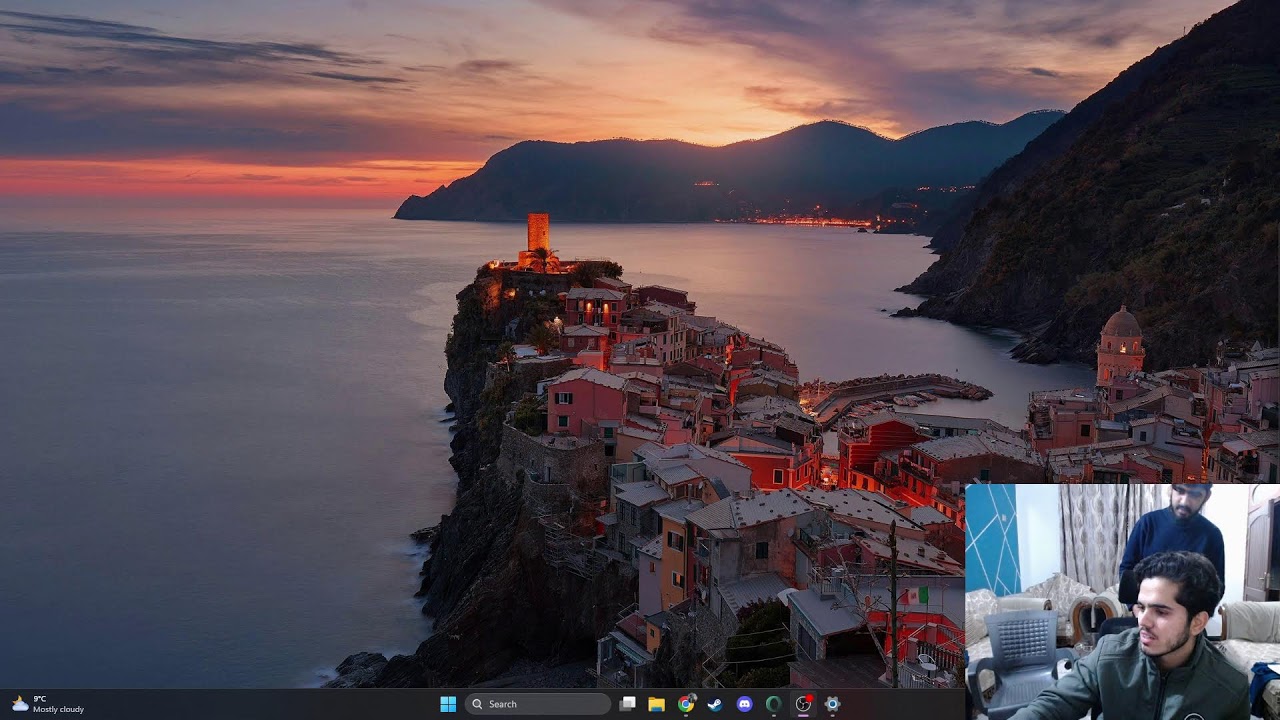
Task: Open the dark green circular app icon
Action: click(x=773, y=704)
